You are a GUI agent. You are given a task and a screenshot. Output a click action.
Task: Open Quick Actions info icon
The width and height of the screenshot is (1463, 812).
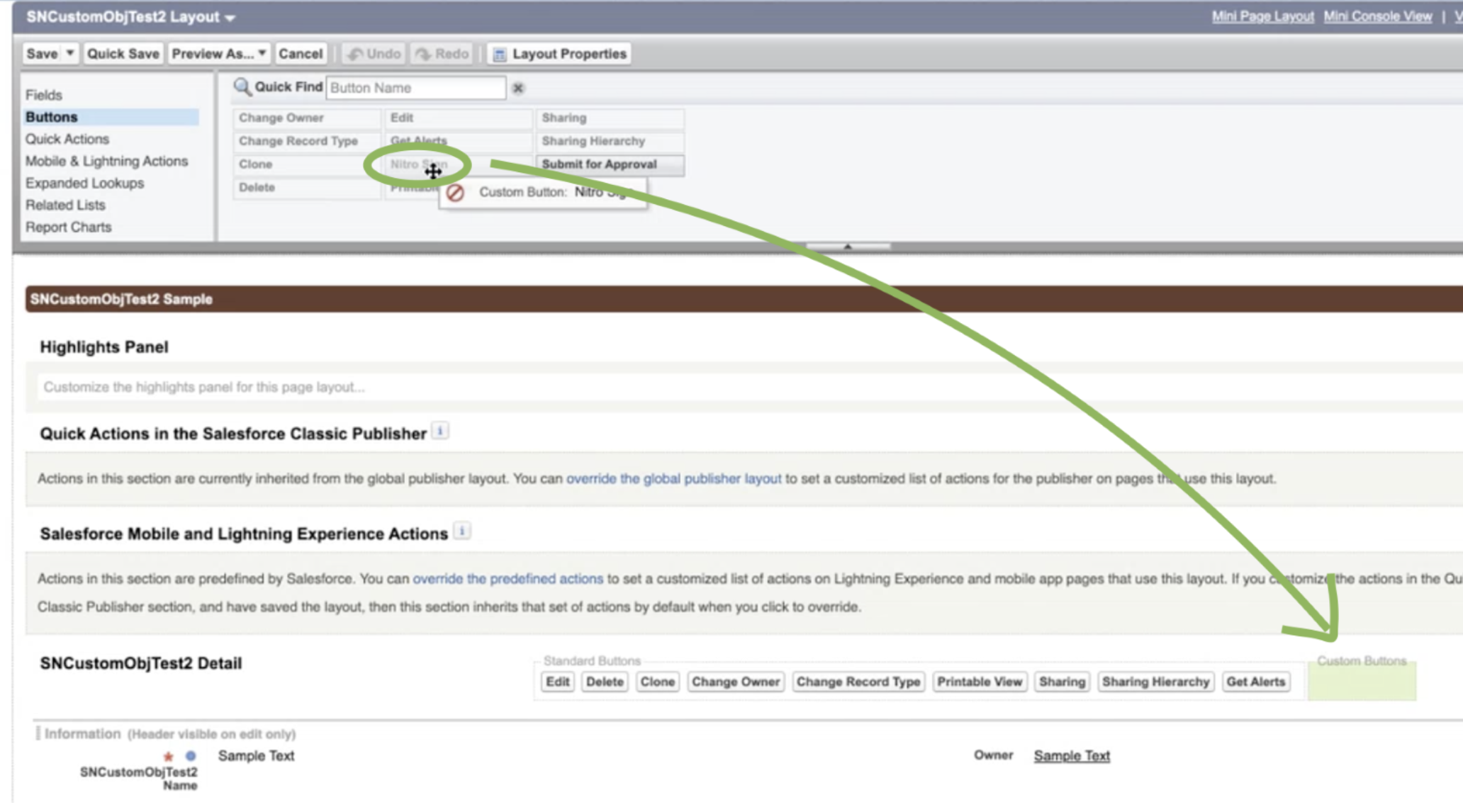tap(440, 431)
